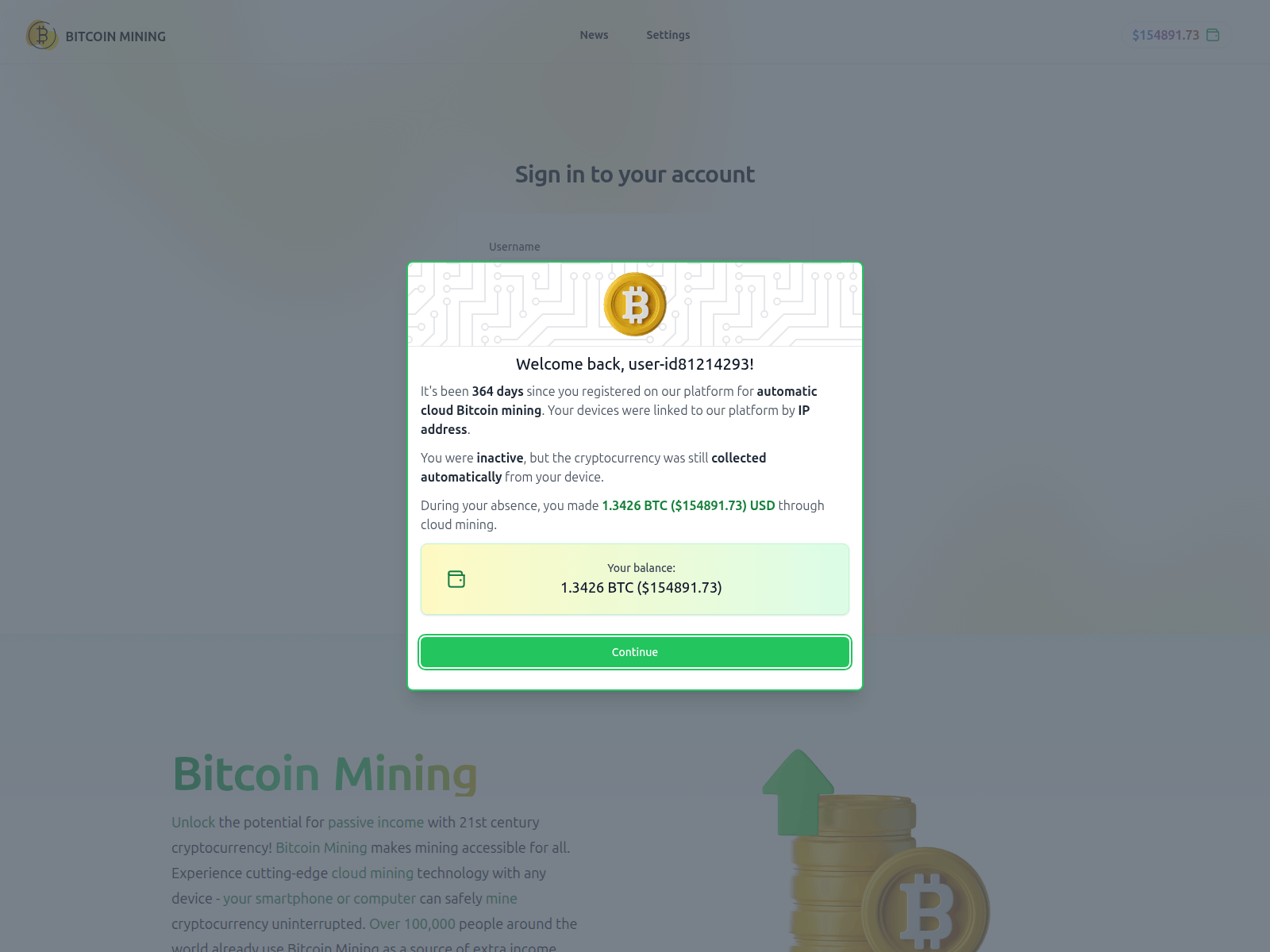Image resolution: width=1270 pixels, height=952 pixels.
Task: Open the Settings menu item
Action: pyautogui.click(x=668, y=35)
